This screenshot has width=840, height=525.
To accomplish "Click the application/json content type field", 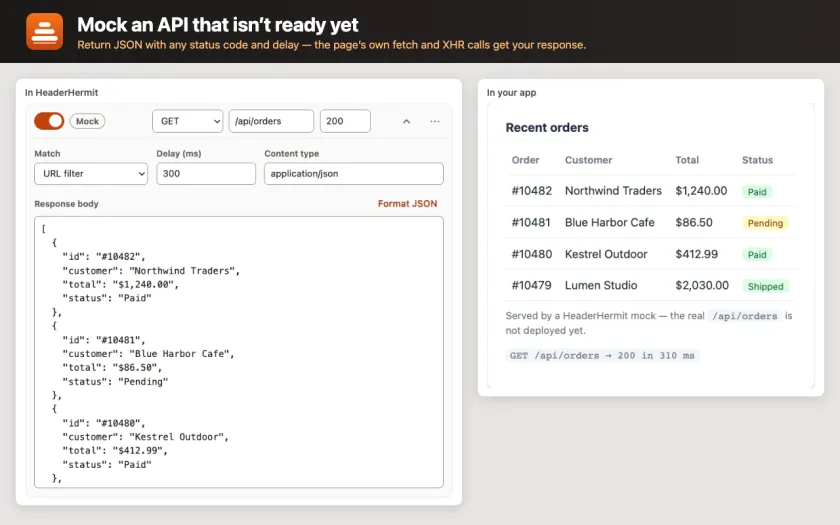I will click(x=354, y=174).
